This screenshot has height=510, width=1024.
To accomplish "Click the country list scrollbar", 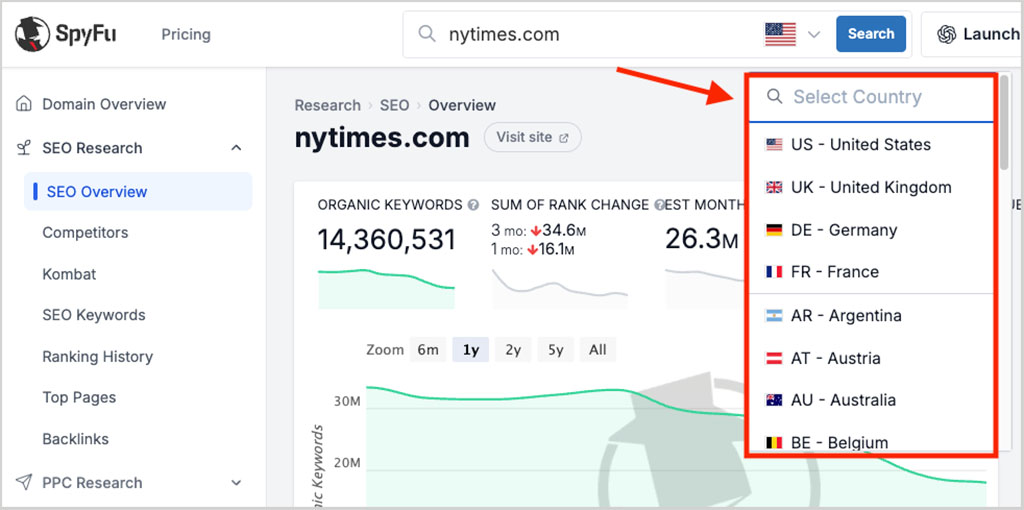I will tap(1004, 125).
